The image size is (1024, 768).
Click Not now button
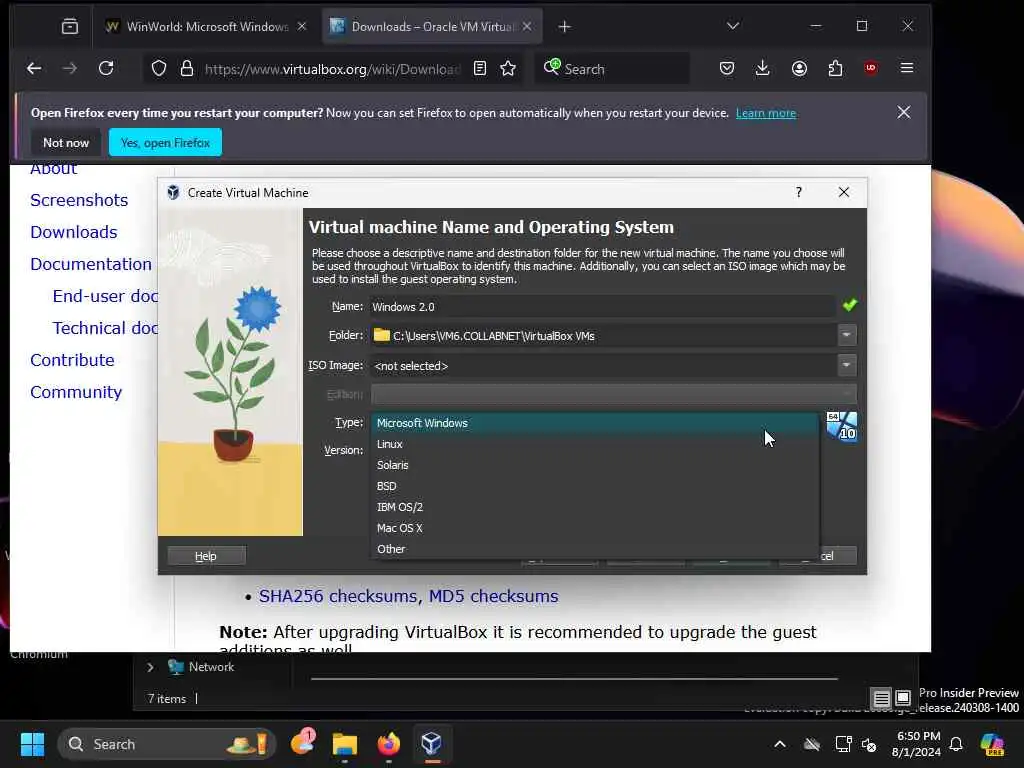click(x=66, y=142)
